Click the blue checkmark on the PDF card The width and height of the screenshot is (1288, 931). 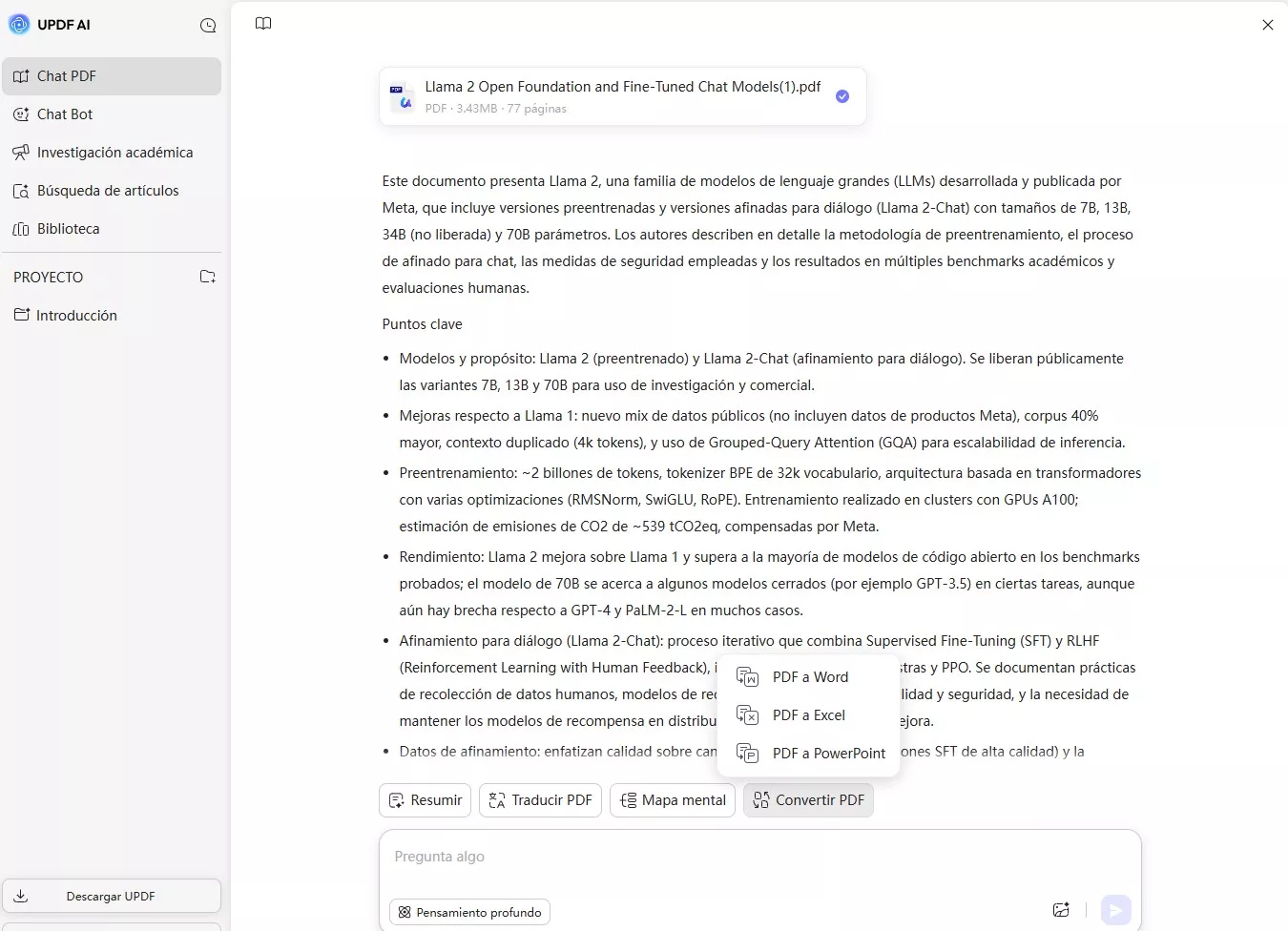point(842,96)
